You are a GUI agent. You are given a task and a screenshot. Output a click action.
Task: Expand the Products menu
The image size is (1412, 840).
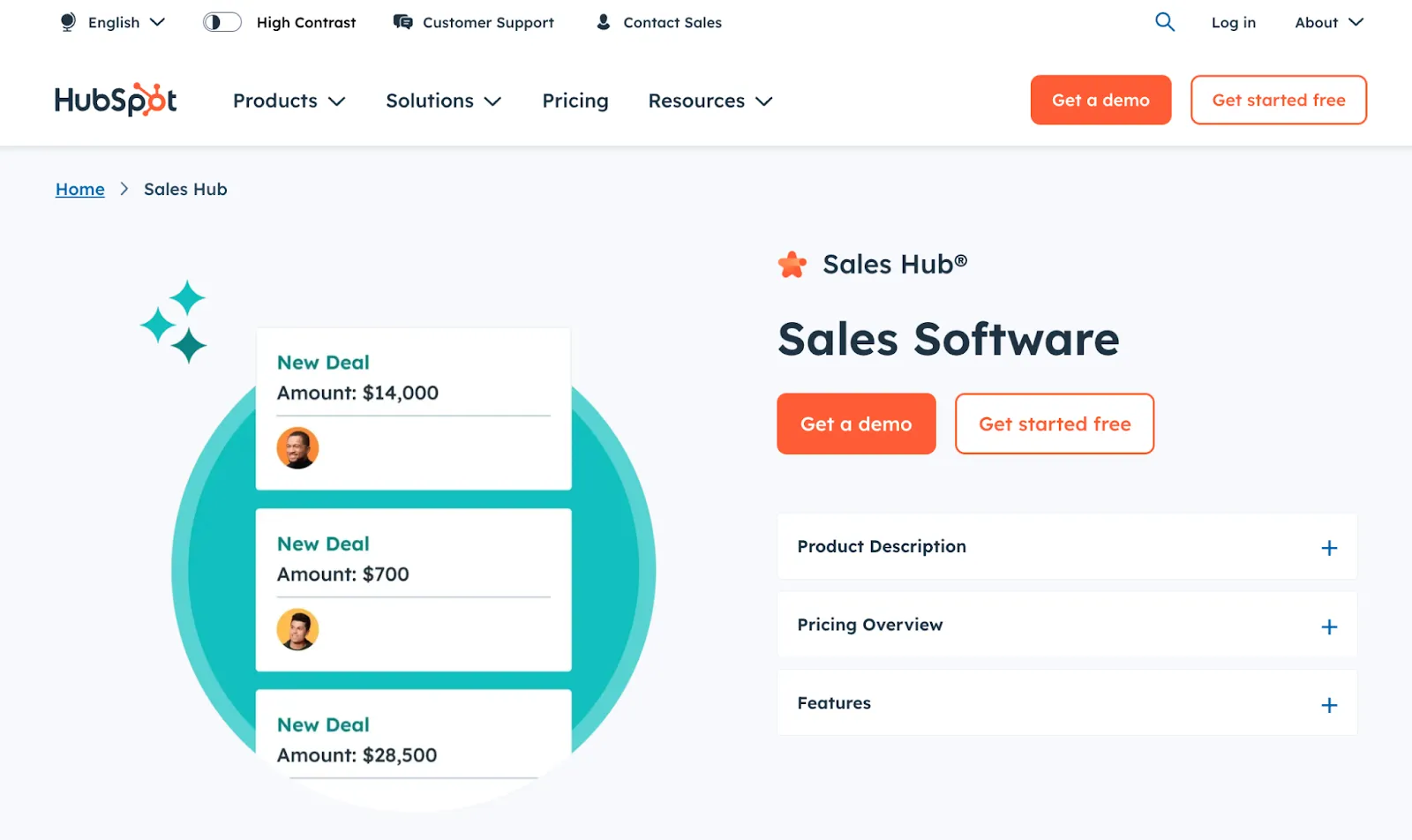289,101
